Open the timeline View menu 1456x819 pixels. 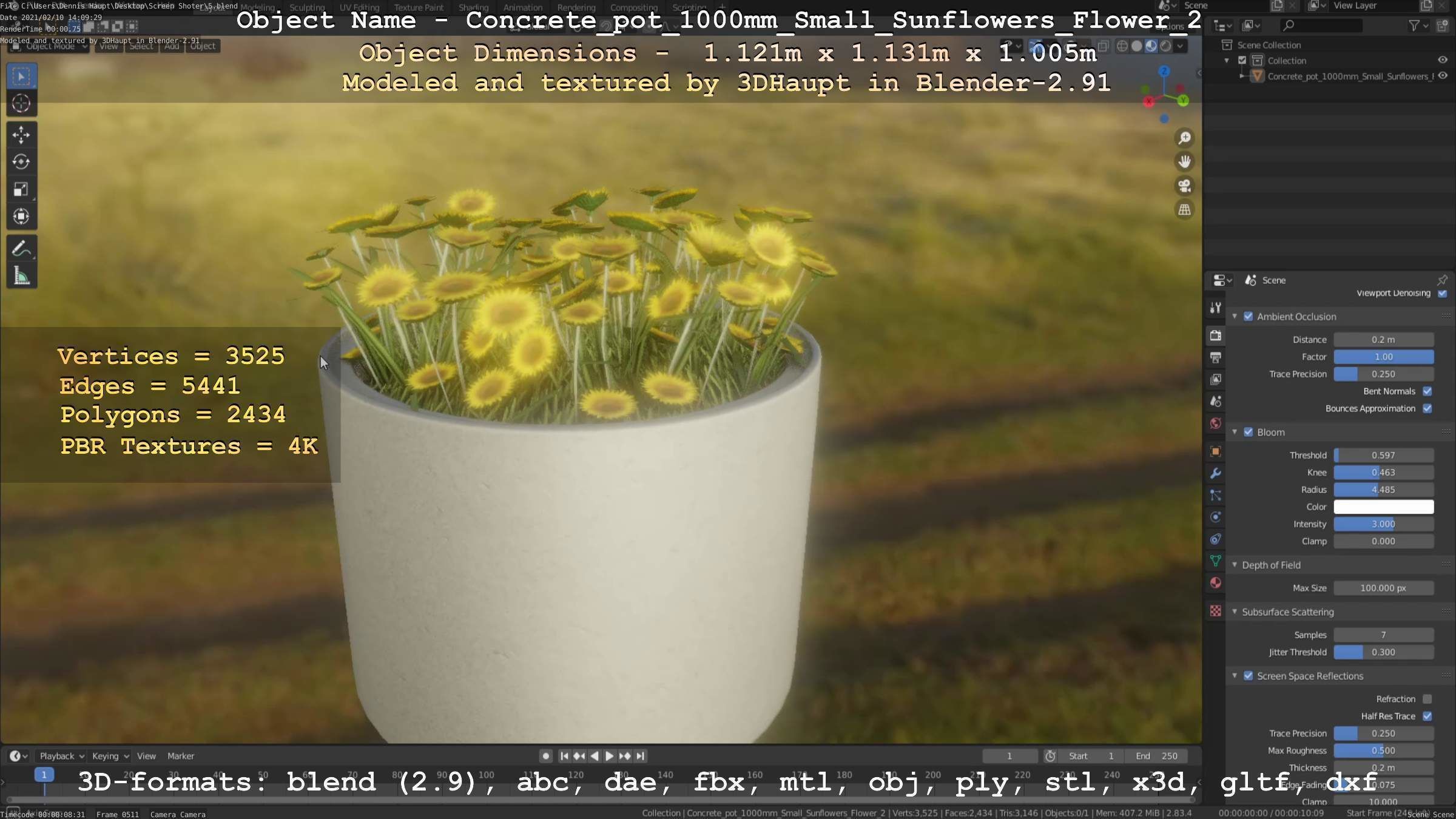pyautogui.click(x=146, y=756)
